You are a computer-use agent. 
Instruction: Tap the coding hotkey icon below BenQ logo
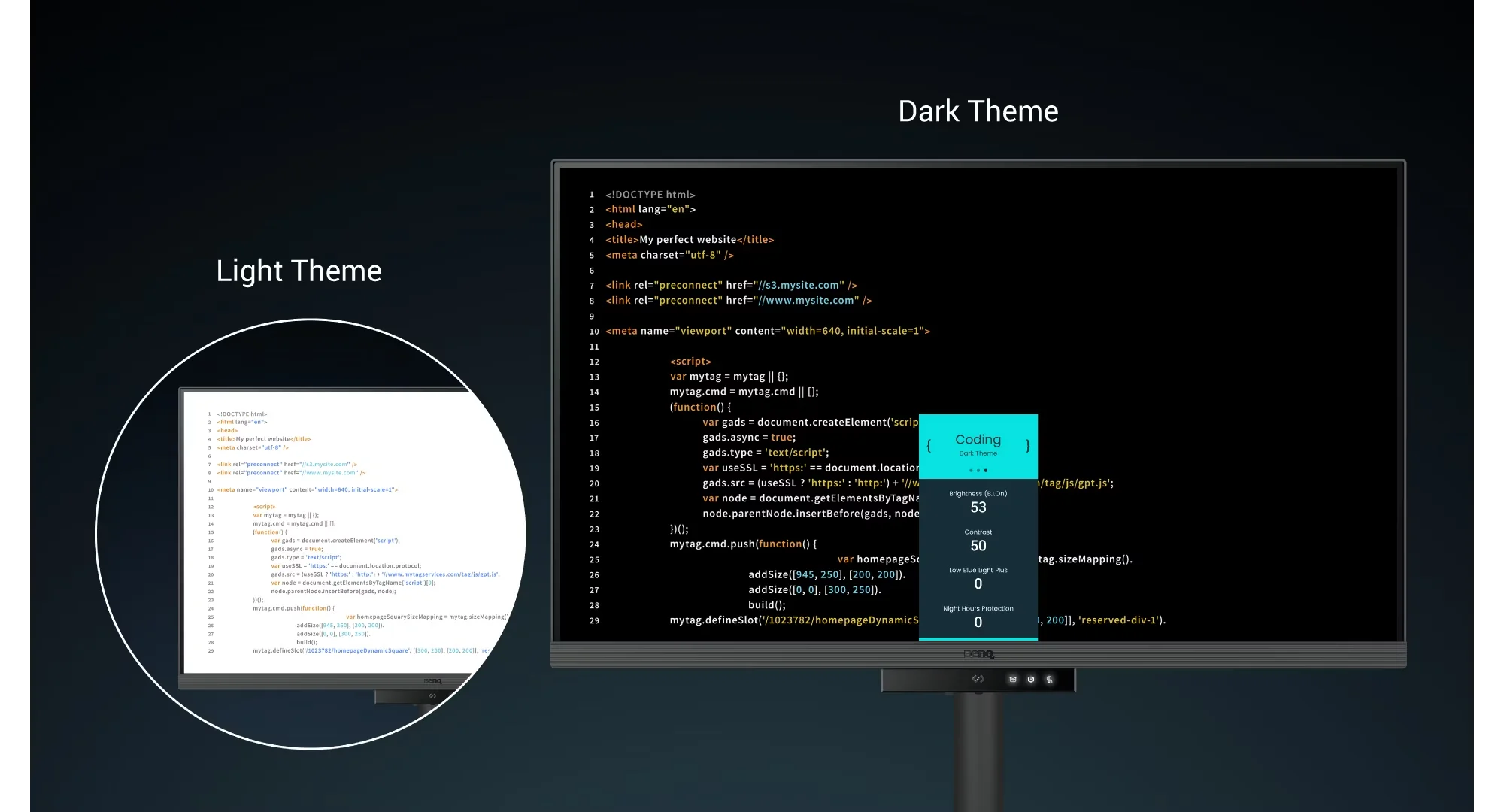pos(978,679)
